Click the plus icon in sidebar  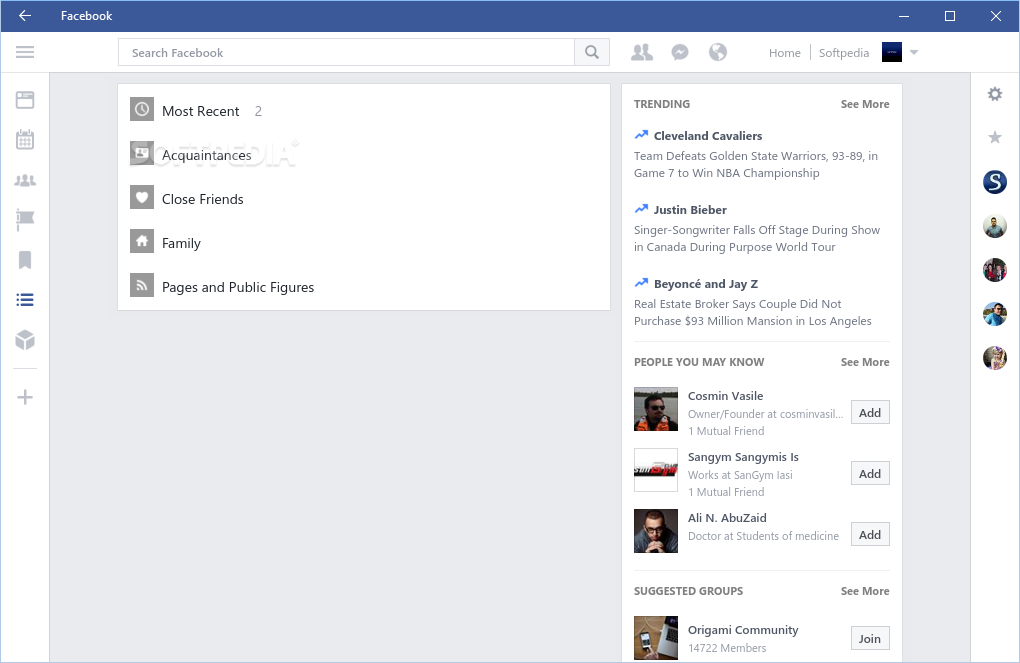[25, 397]
